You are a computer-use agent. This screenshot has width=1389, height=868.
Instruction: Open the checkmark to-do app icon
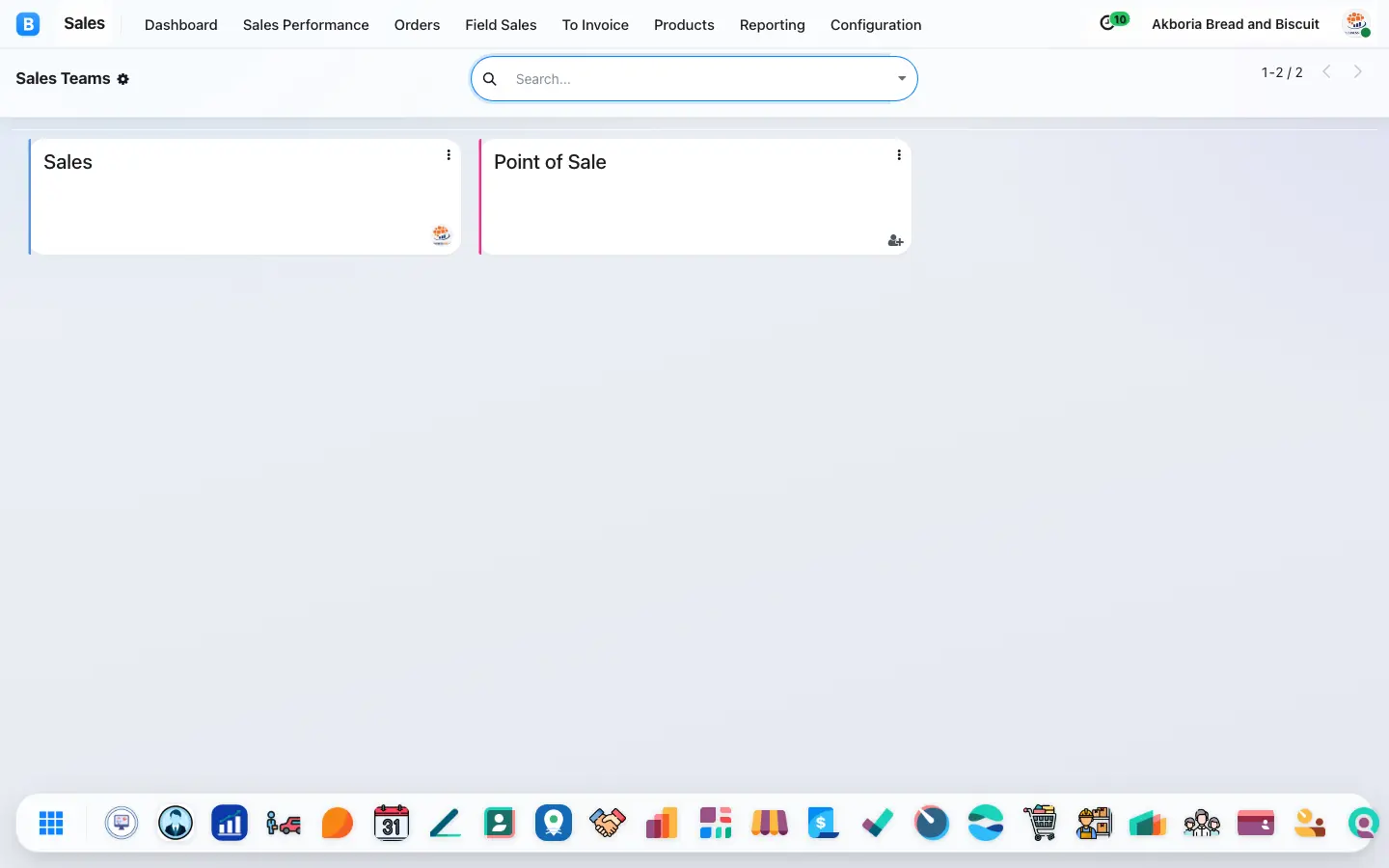coord(878,823)
